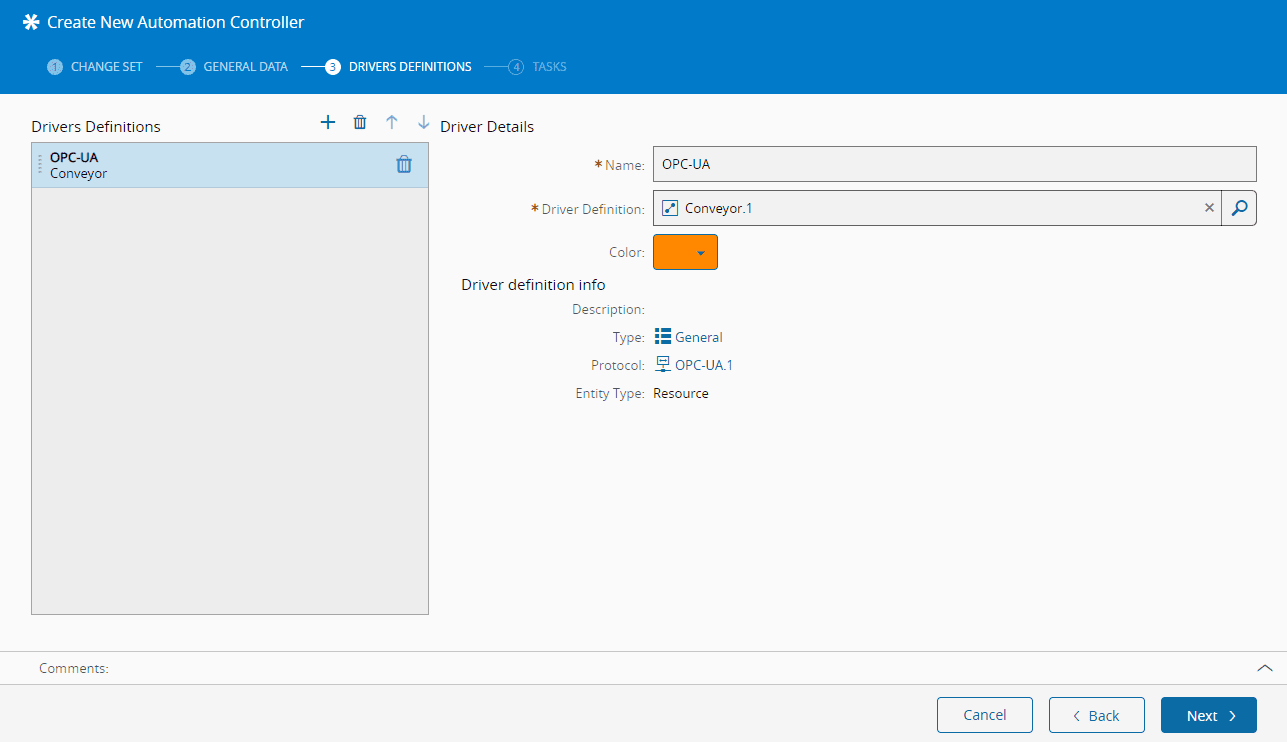The image size is (1287, 742).
Task: Select the Drivers Definitions step
Action: (x=398, y=67)
